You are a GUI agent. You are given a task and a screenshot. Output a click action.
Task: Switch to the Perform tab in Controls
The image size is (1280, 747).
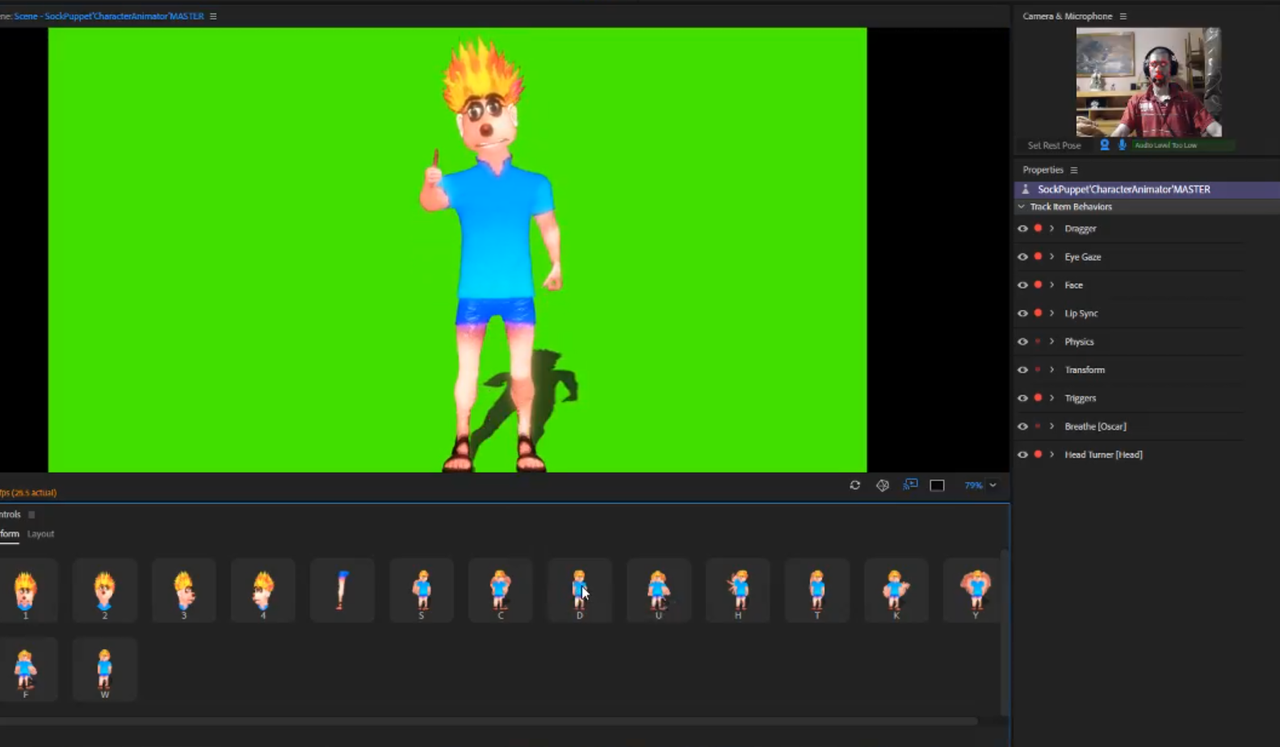pyautogui.click(x=9, y=534)
